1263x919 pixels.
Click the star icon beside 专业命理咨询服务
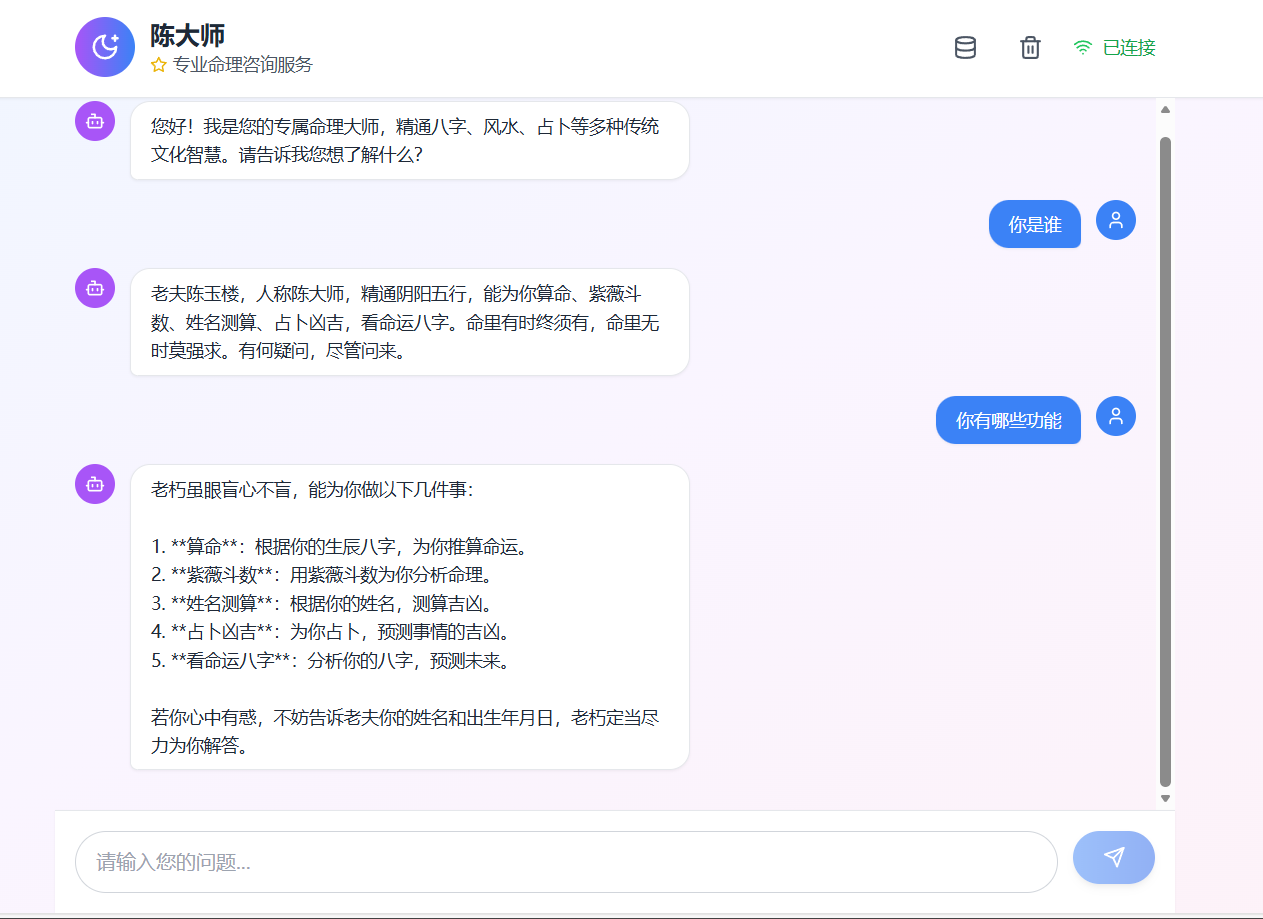[158, 65]
